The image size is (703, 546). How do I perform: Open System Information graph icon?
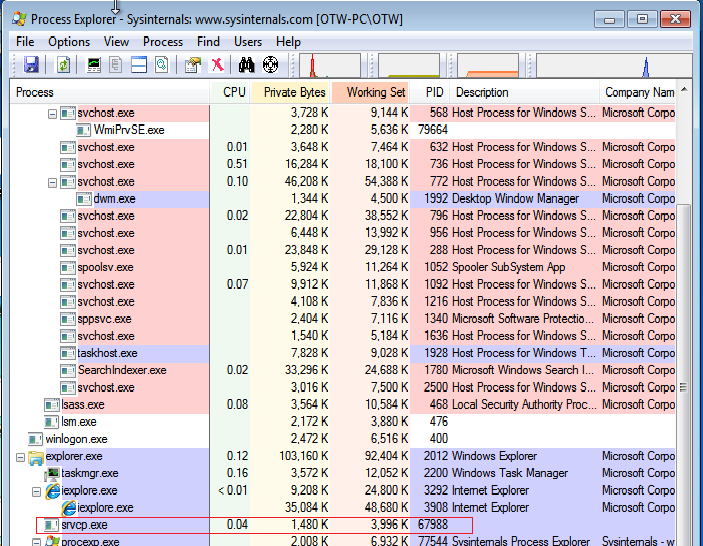tap(94, 65)
